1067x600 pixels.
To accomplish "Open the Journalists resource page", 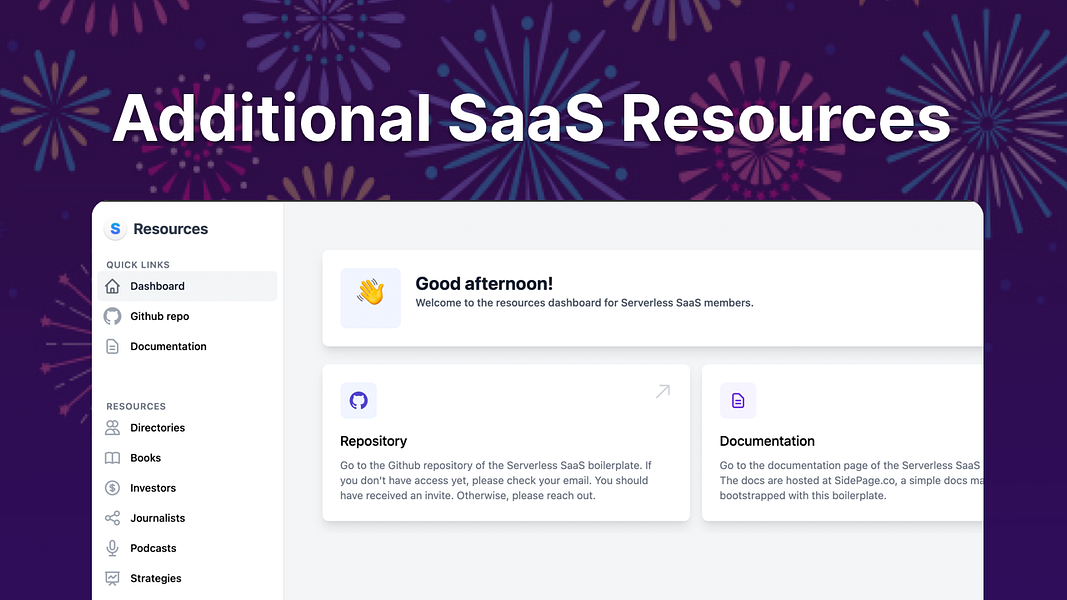I will click(187, 518).
